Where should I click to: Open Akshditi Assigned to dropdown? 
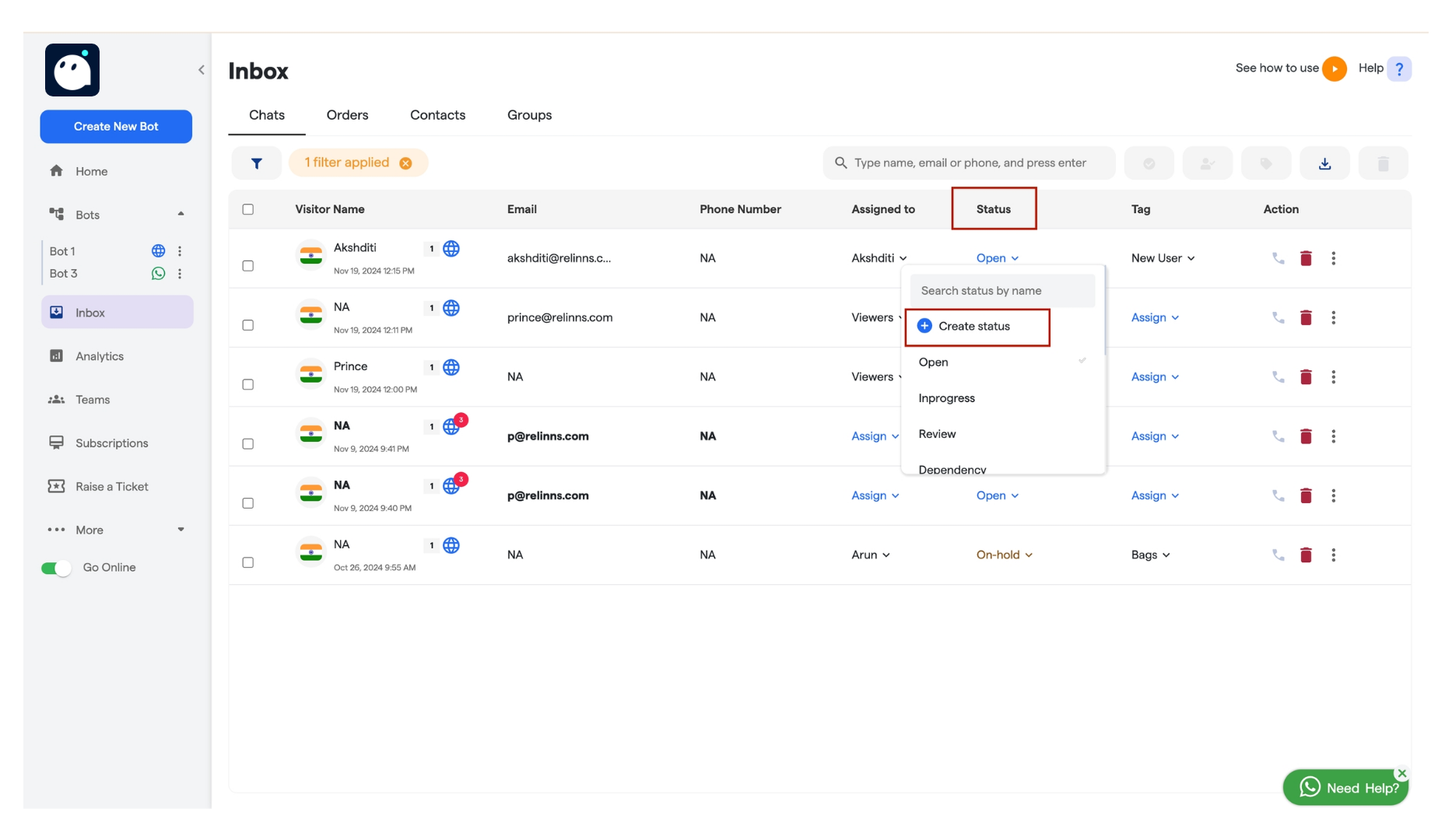(879, 258)
